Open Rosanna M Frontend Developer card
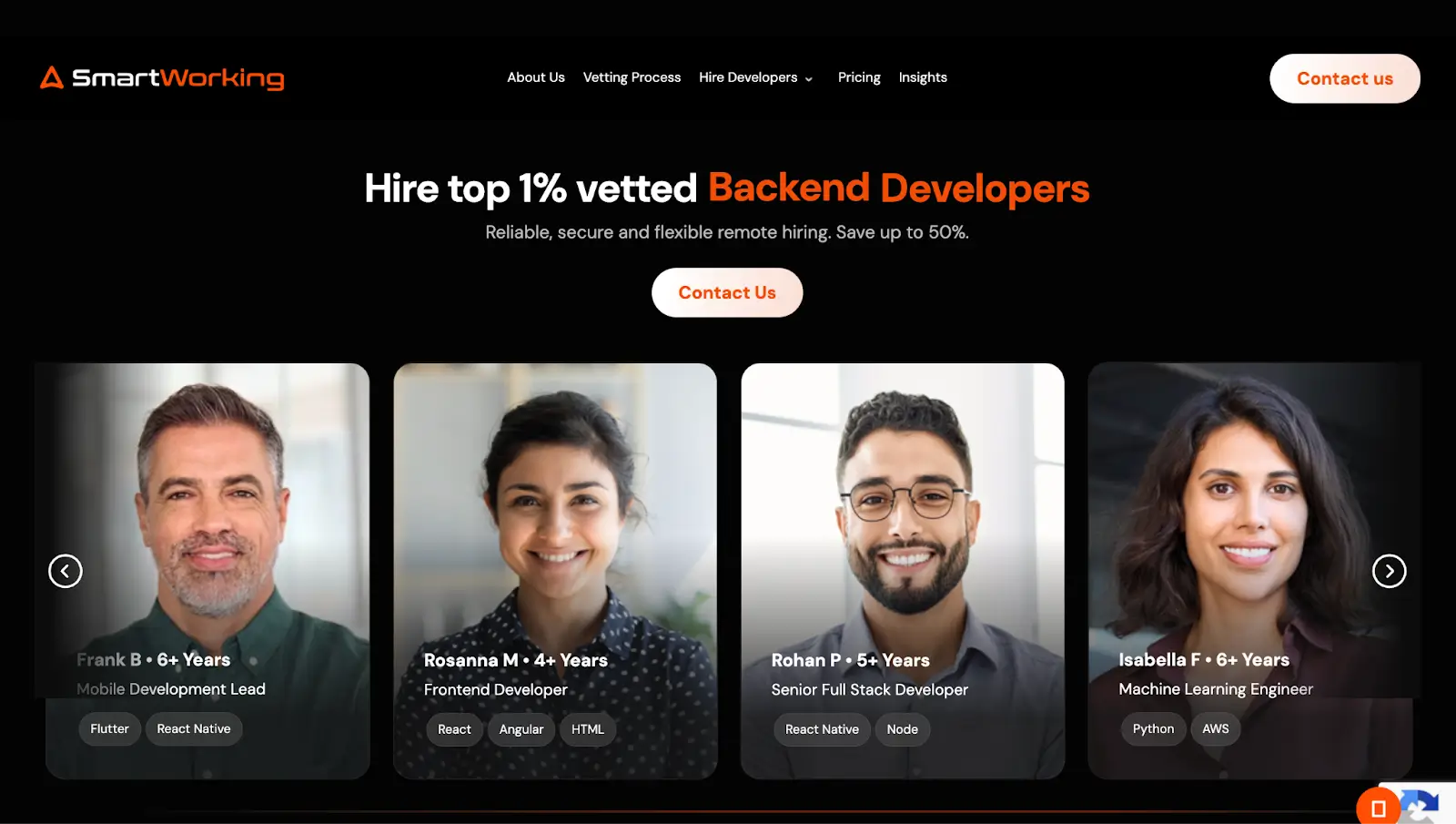Viewport: 1456px width, 824px height. (x=555, y=571)
